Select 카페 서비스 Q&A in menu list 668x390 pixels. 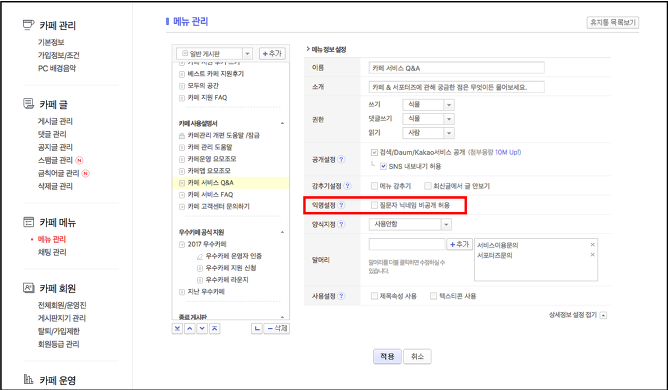(x=210, y=183)
